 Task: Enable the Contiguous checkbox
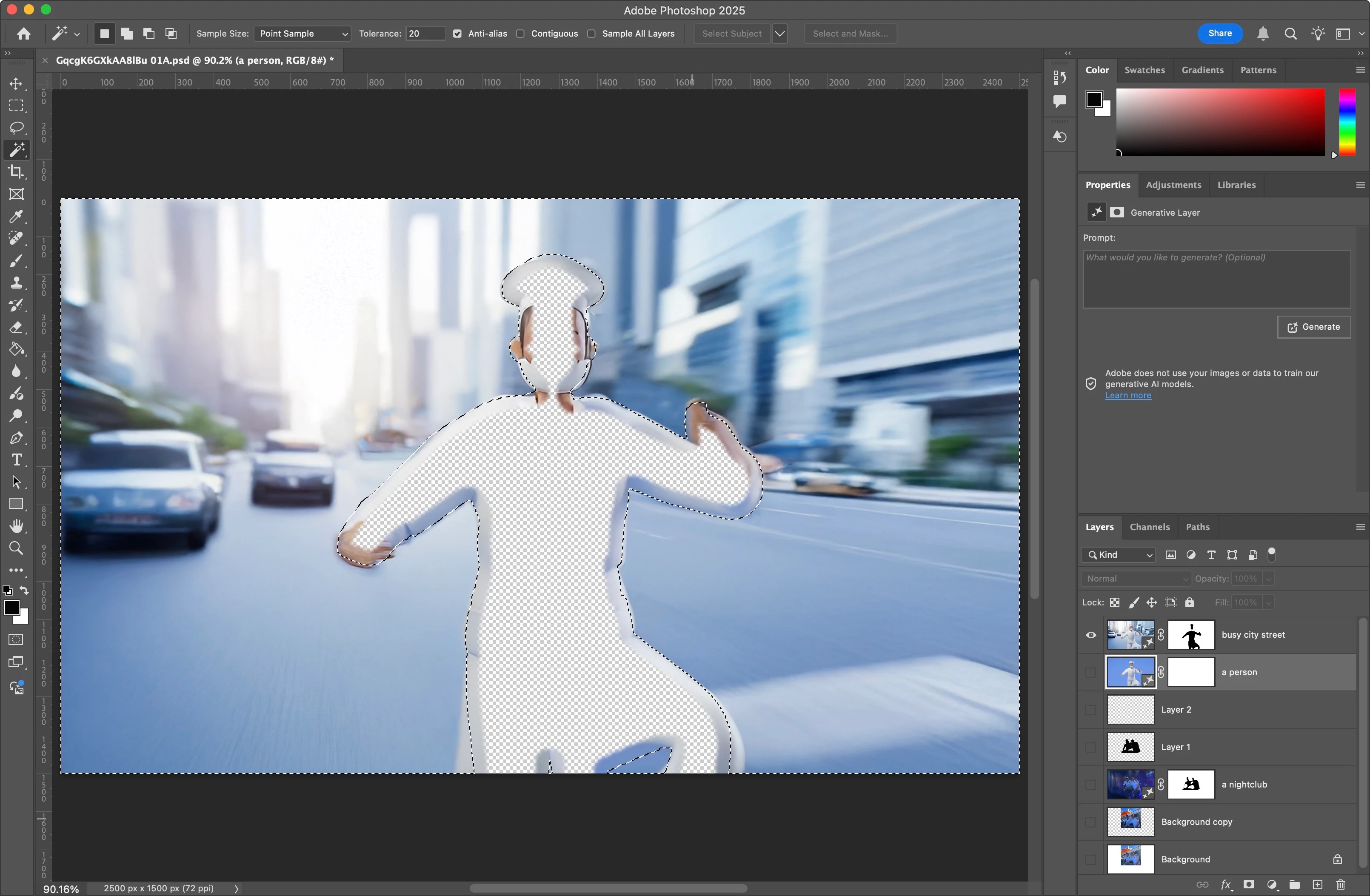[520, 33]
